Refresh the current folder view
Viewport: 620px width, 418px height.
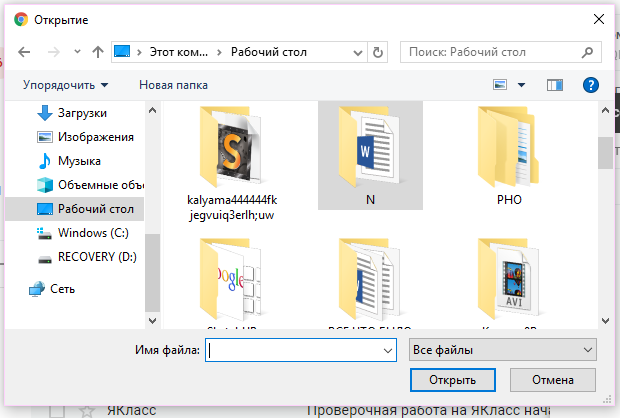click(x=378, y=52)
